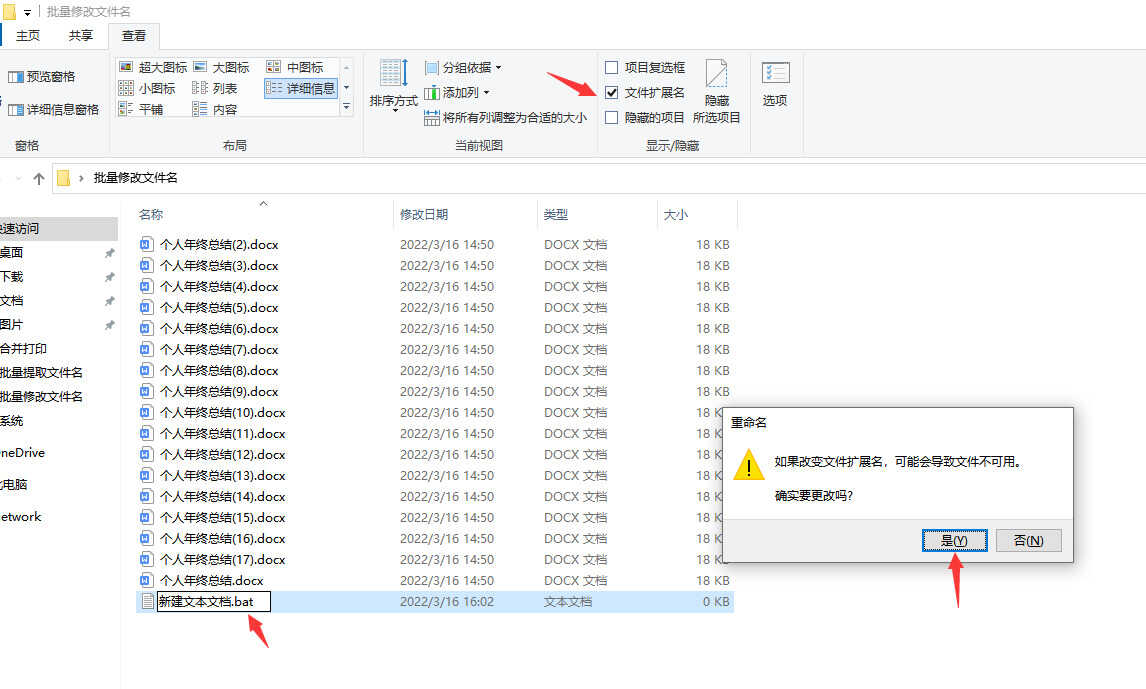Confirm rename with Yes (是) button
The height and width of the screenshot is (689, 1146).
click(x=954, y=540)
